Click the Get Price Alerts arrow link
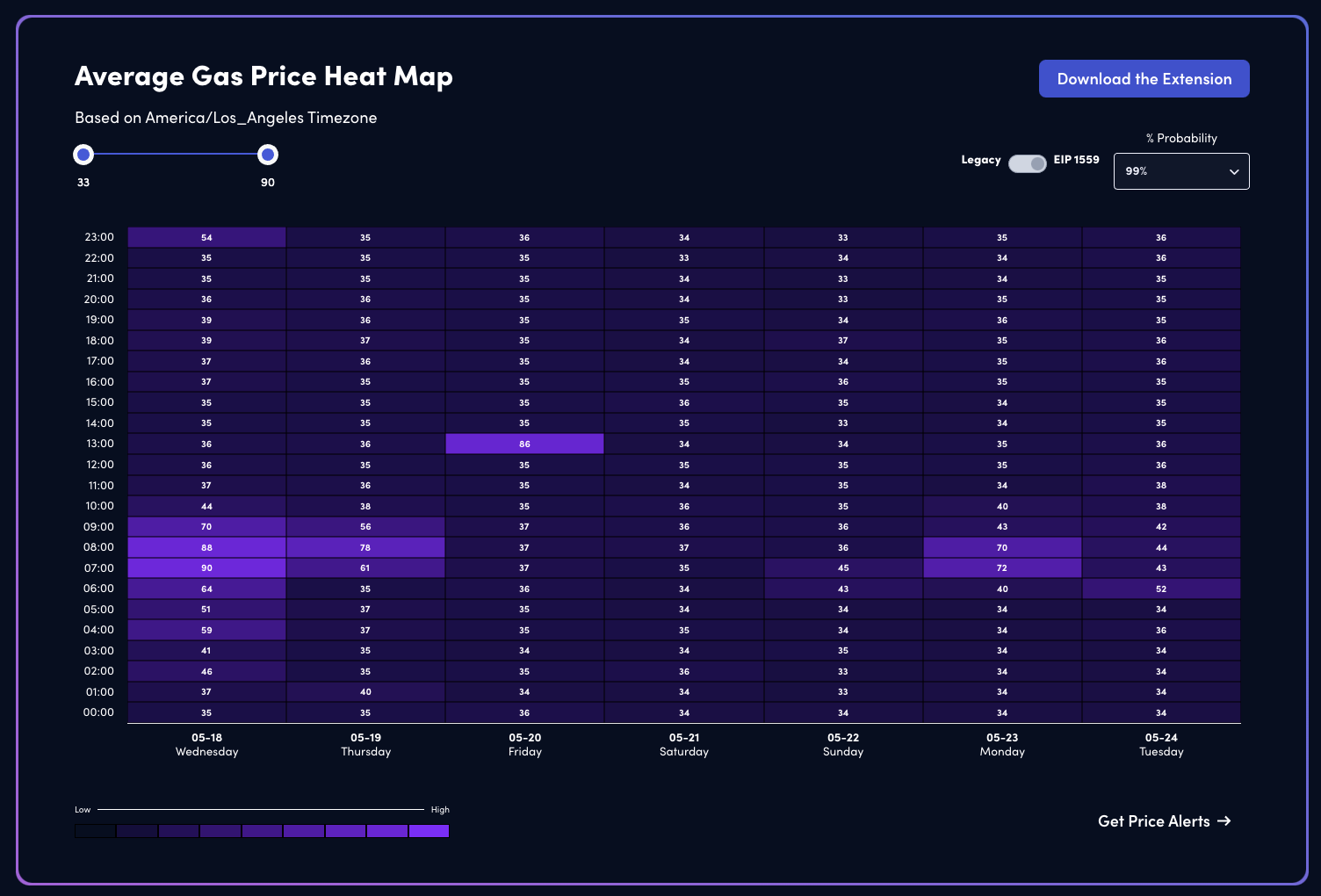The height and width of the screenshot is (896, 1321). coord(1165,820)
